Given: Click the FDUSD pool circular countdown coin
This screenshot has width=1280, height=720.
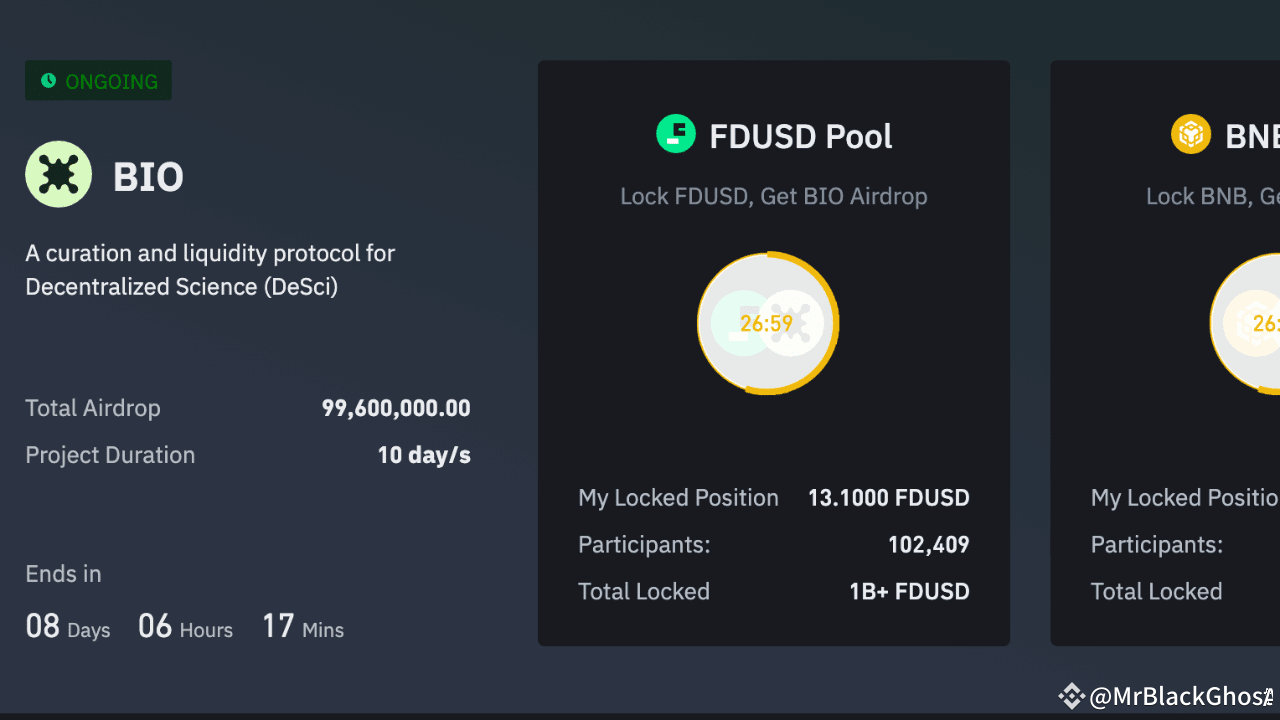Looking at the screenshot, I should 767,323.
